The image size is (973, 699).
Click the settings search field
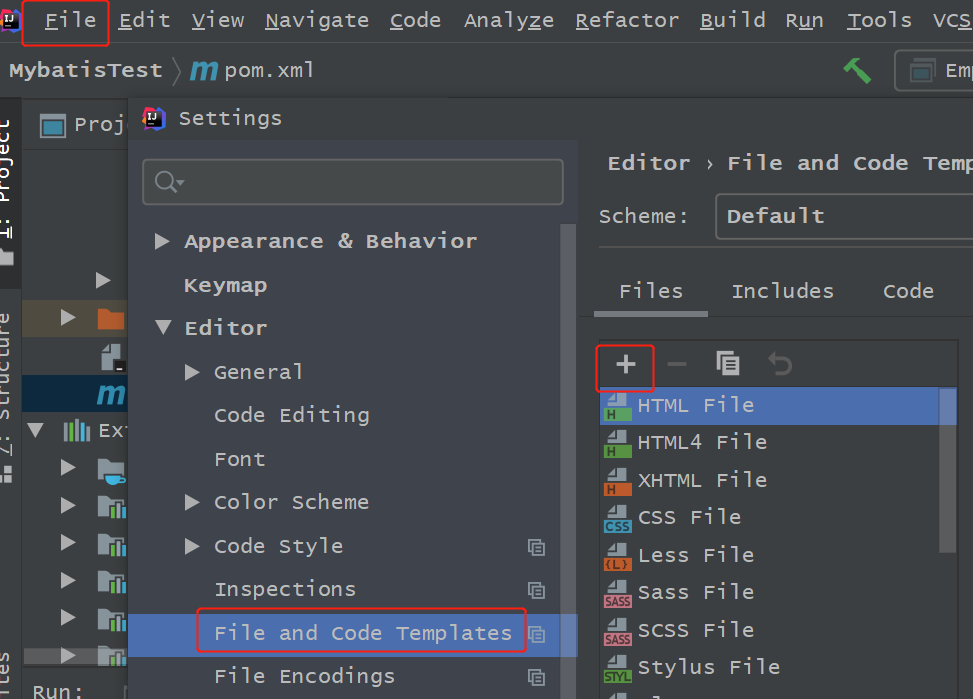[353, 182]
